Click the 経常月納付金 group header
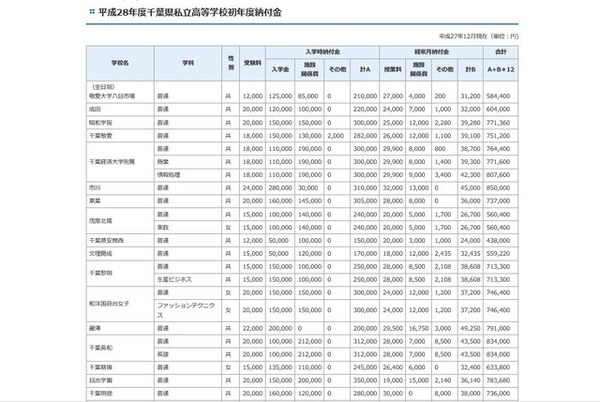The width and height of the screenshot is (600, 402). pos(431,52)
